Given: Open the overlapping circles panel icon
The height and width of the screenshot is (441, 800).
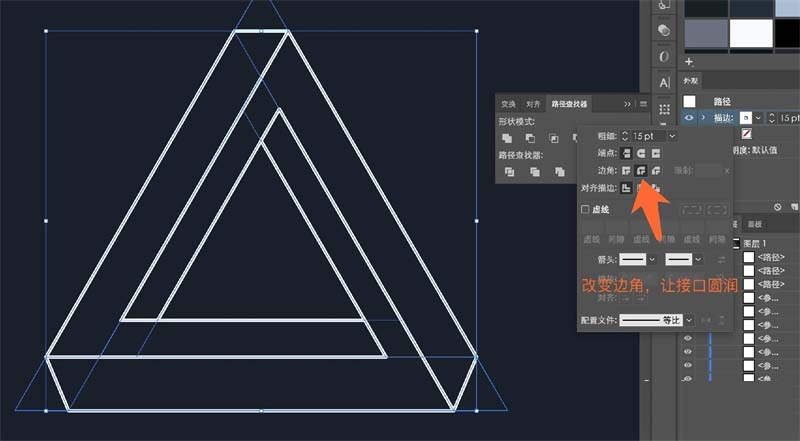Looking at the screenshot, I should 664,30.
